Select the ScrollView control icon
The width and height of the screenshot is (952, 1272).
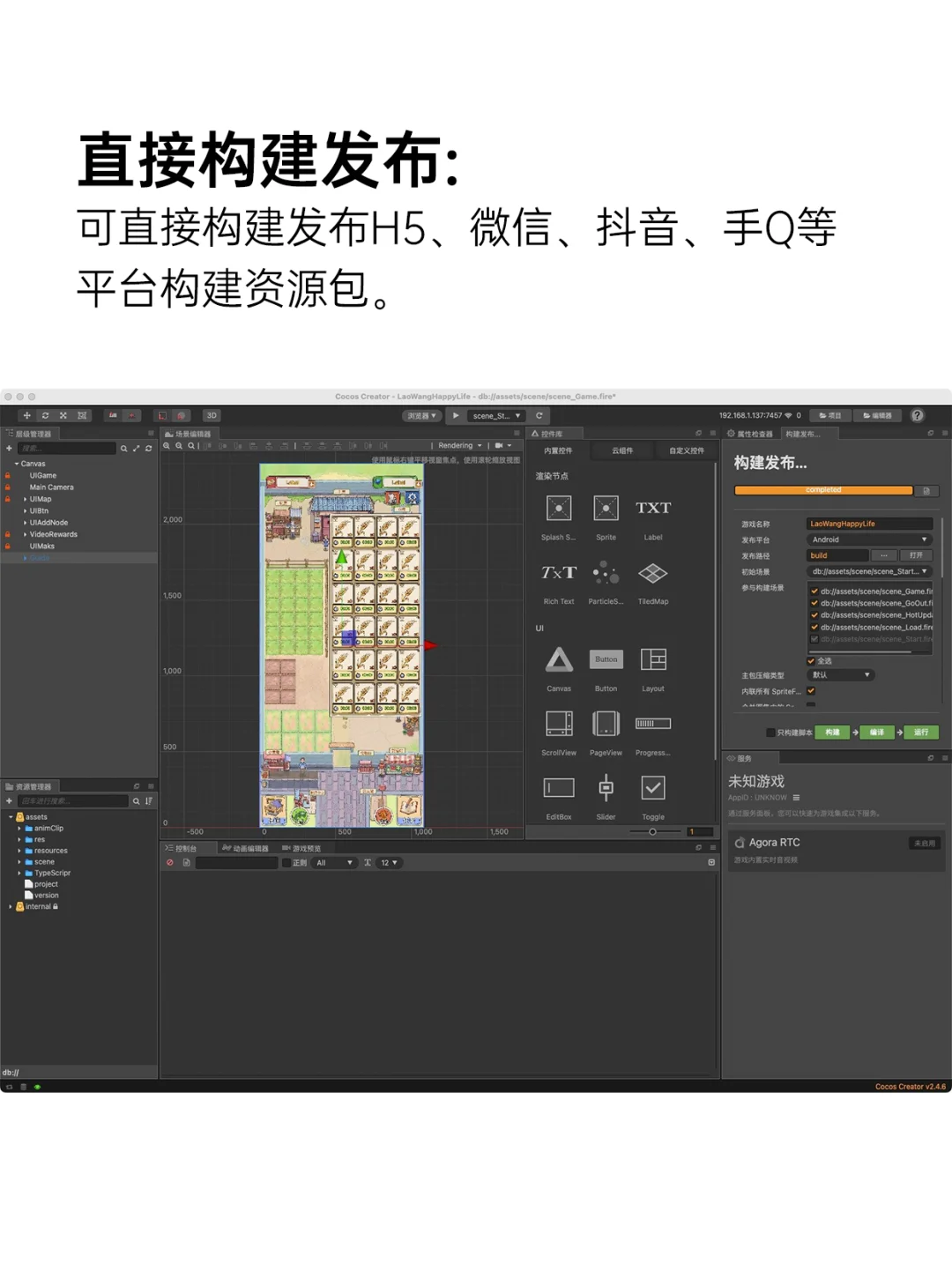[x=558, y=725]
